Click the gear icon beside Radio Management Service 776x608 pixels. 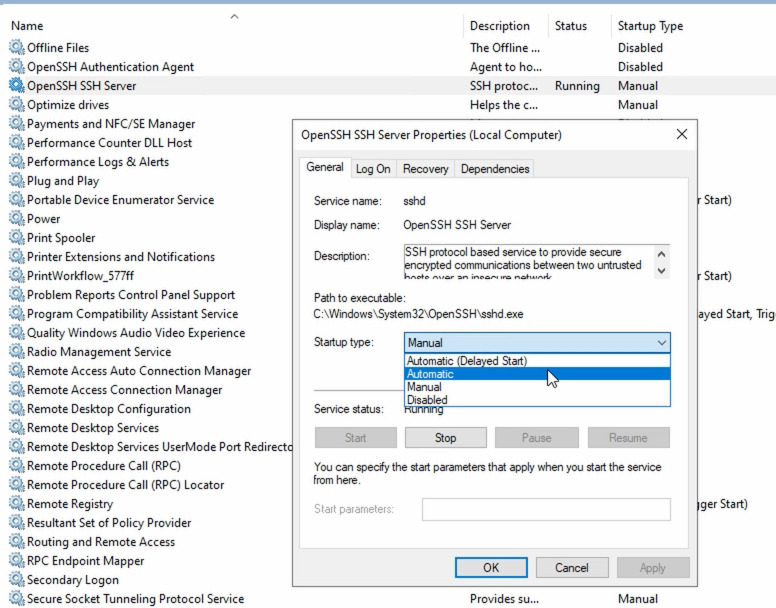point(16,352)
